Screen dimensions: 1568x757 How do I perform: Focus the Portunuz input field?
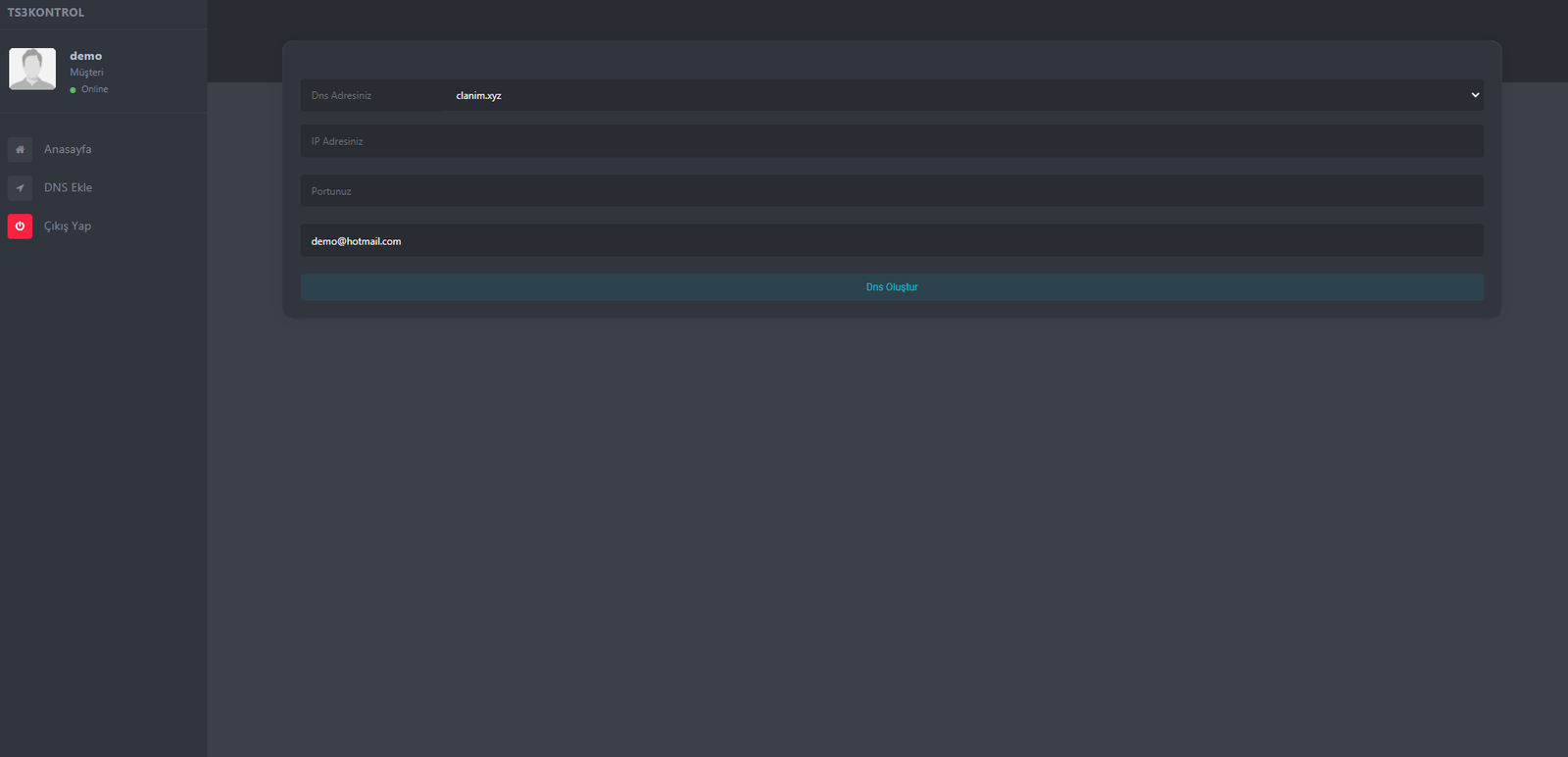pos(892,191)
